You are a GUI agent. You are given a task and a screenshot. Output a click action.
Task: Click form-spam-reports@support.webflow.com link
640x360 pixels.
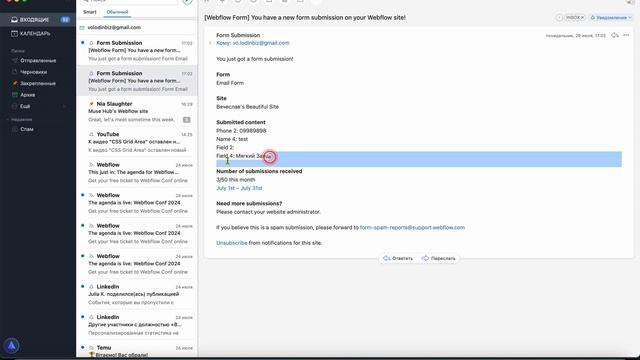pos(412,227)
